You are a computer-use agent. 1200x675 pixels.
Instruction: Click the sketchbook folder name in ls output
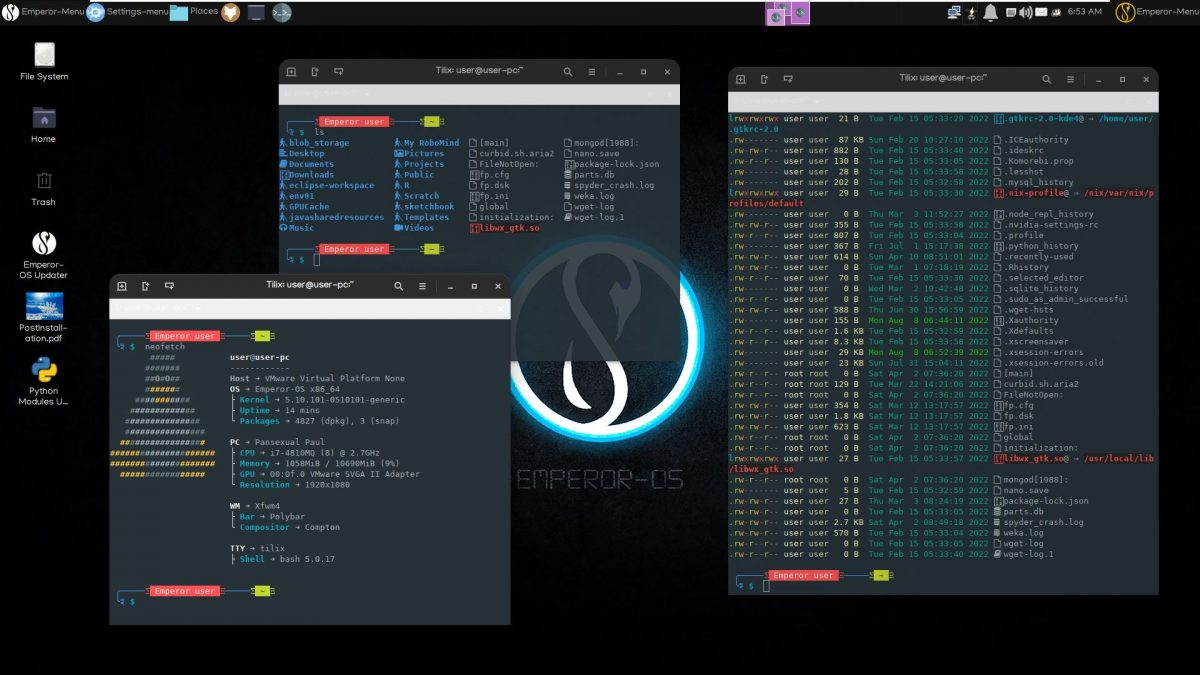(x=429, y=206)
